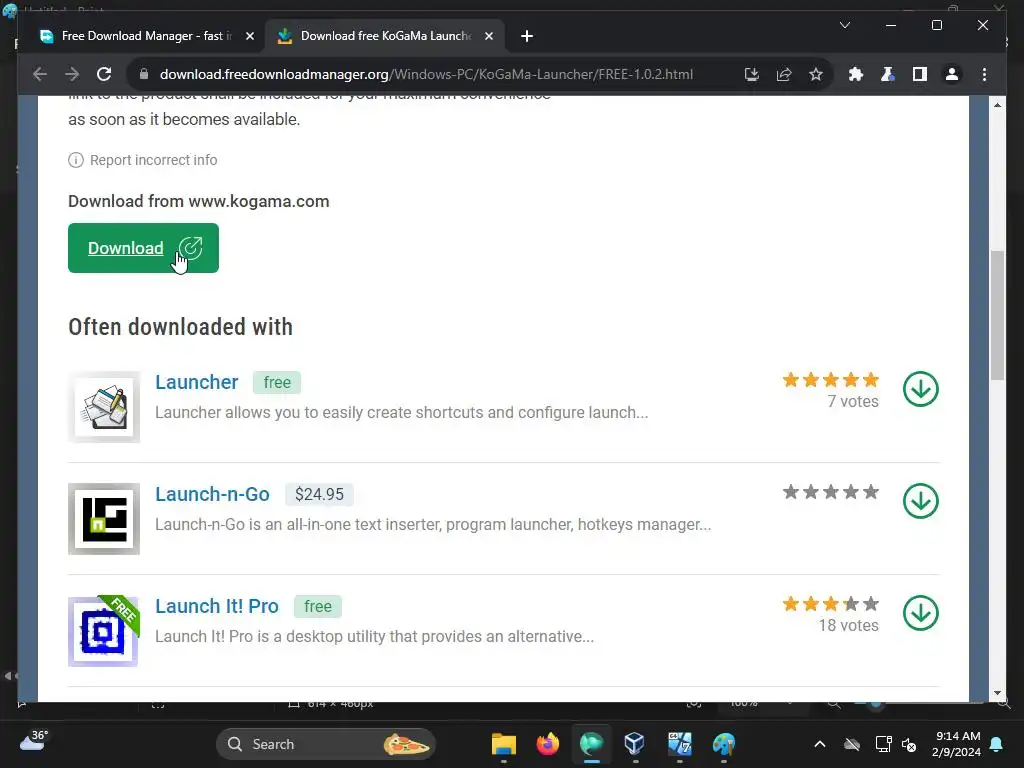The height and width of the screenshot is (768, 1024).
Task: Open the notification bell icon
Action: tap(997, 744)
